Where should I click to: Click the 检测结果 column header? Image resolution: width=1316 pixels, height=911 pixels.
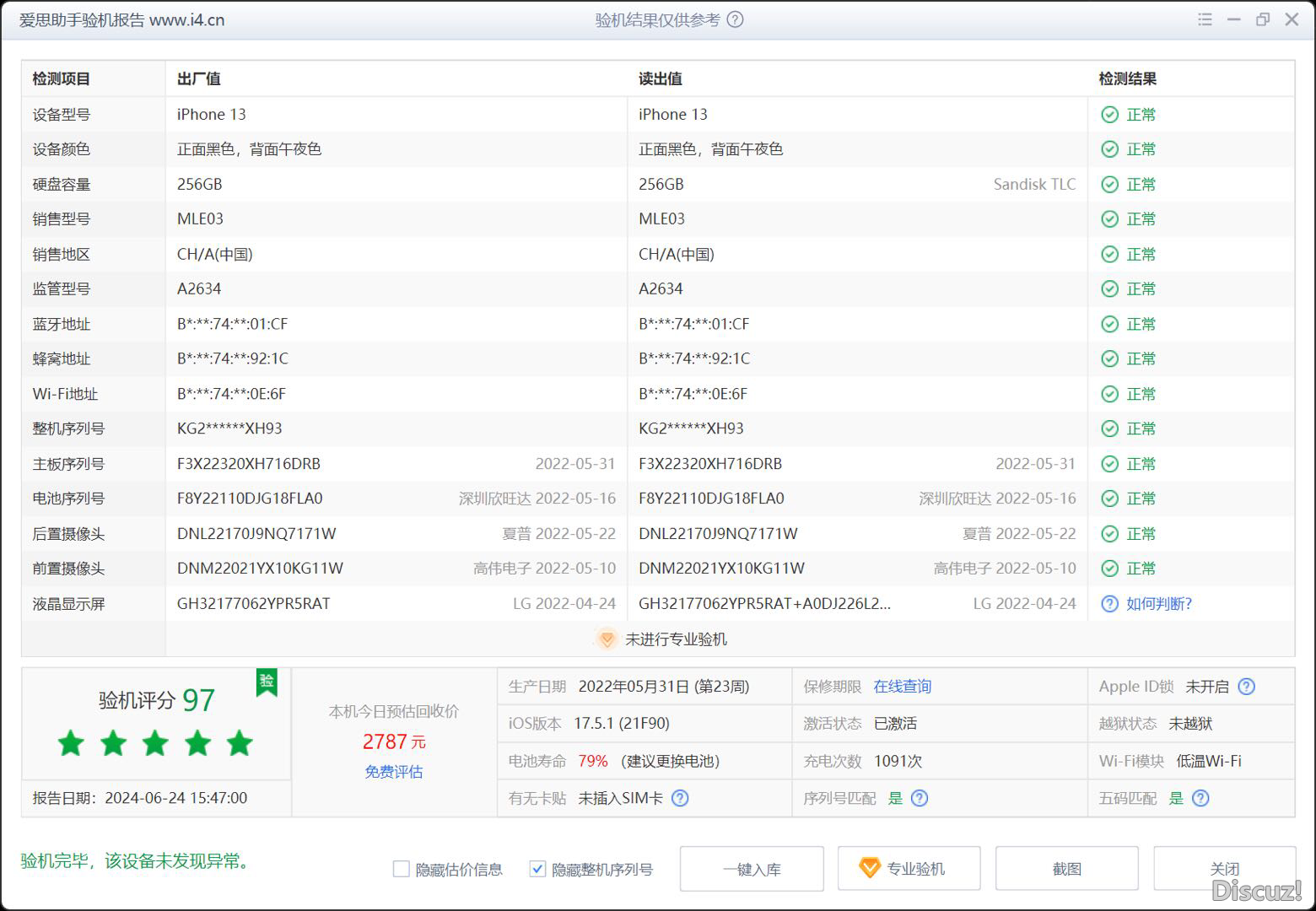1128,78
